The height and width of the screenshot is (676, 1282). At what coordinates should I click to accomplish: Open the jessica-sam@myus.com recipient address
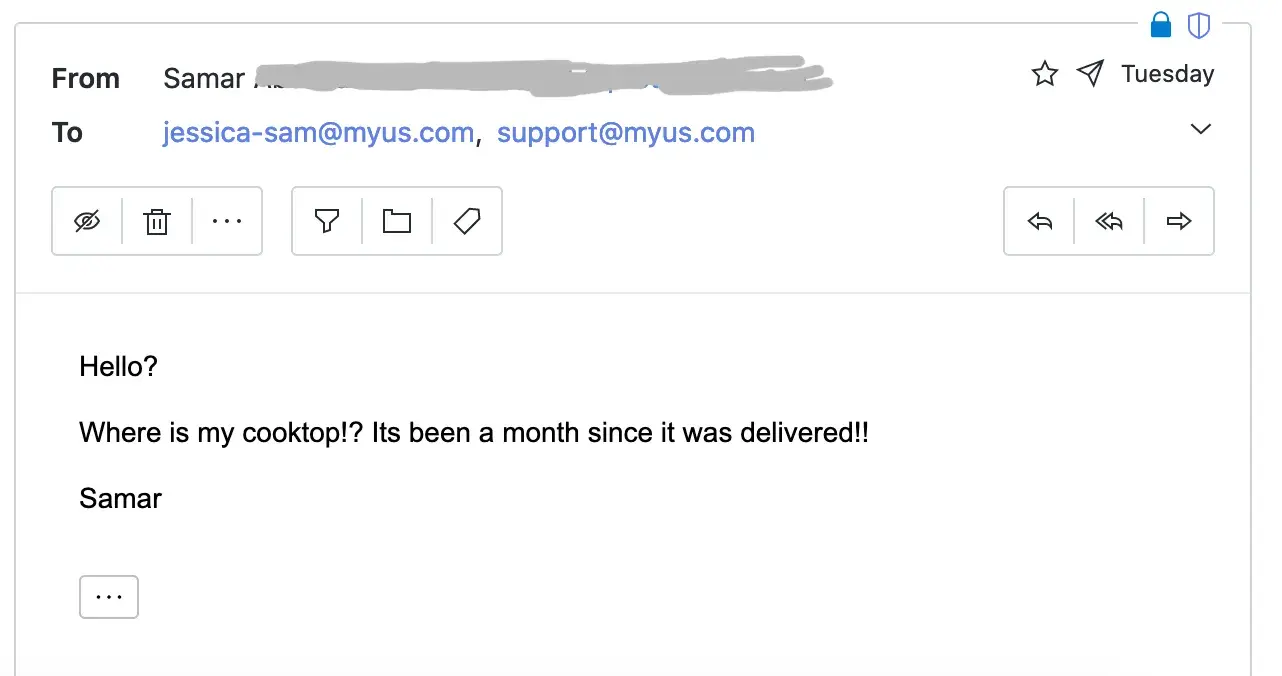pos(318,133)
